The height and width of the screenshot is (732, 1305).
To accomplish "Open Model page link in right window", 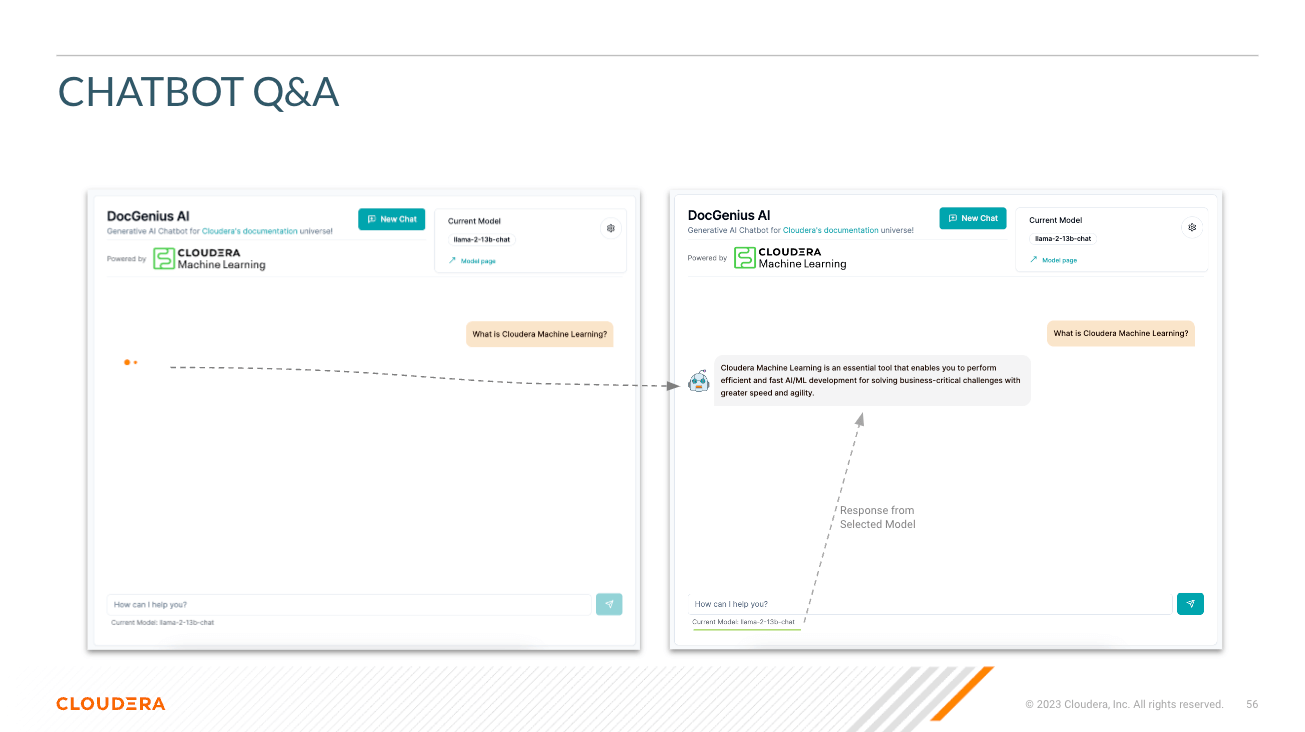I will tap(1054, 260).
